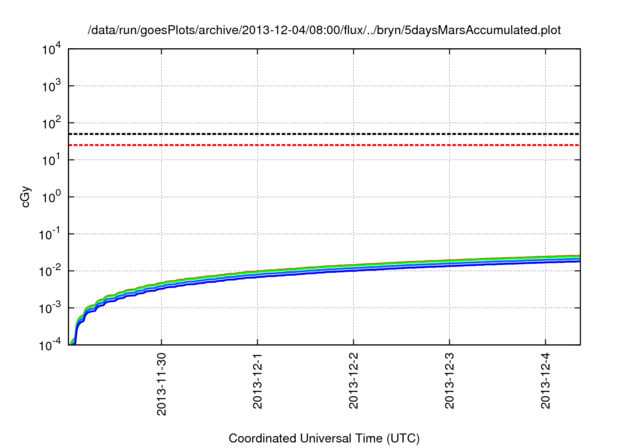
Task: Click the 10^1 y-axis tick label
Action: (51, 160)
